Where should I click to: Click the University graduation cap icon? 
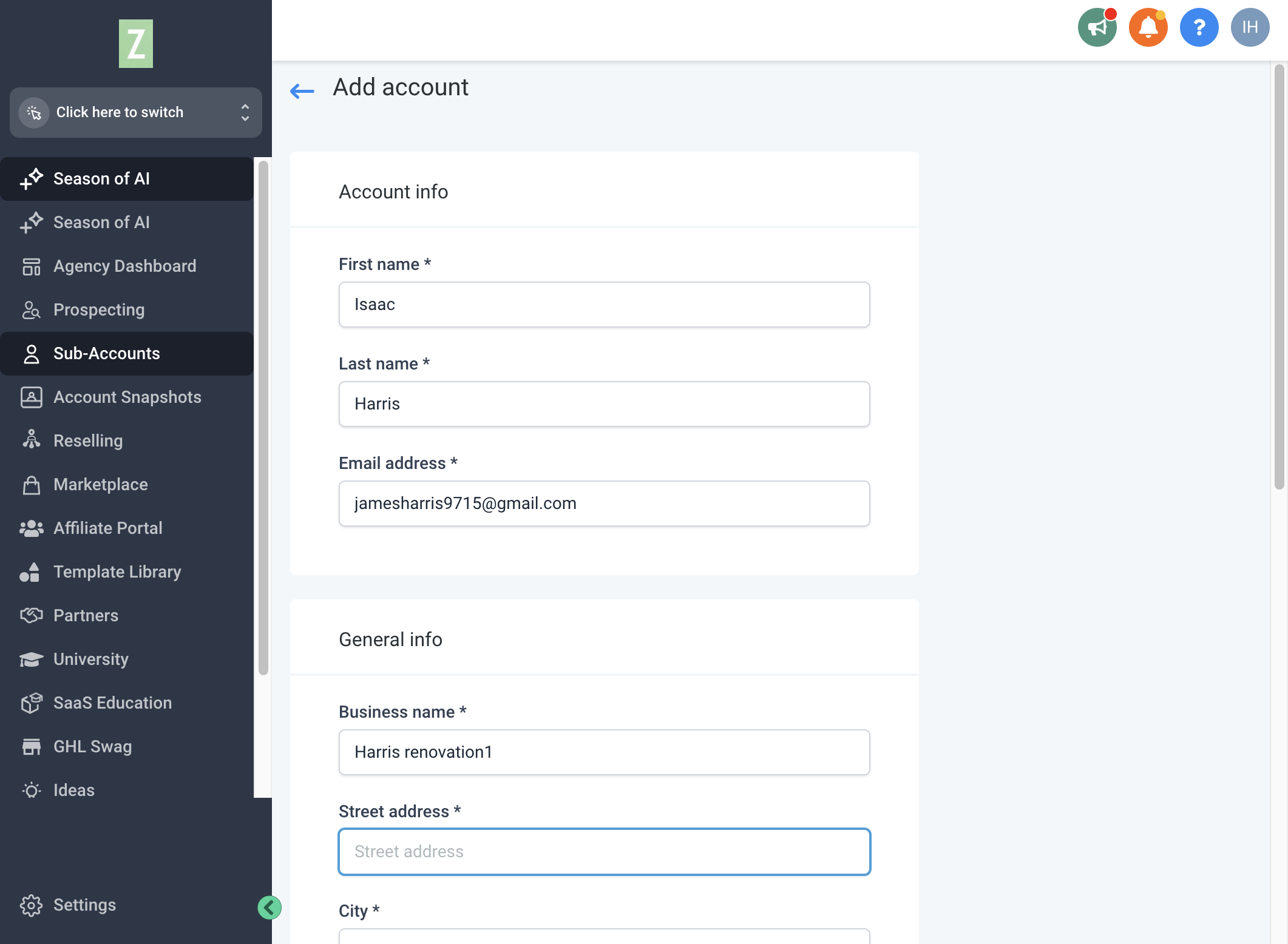(31, 659)
